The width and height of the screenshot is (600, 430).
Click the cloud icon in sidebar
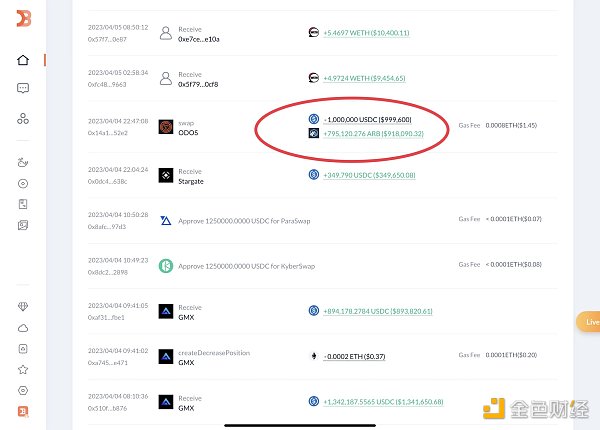23,328
